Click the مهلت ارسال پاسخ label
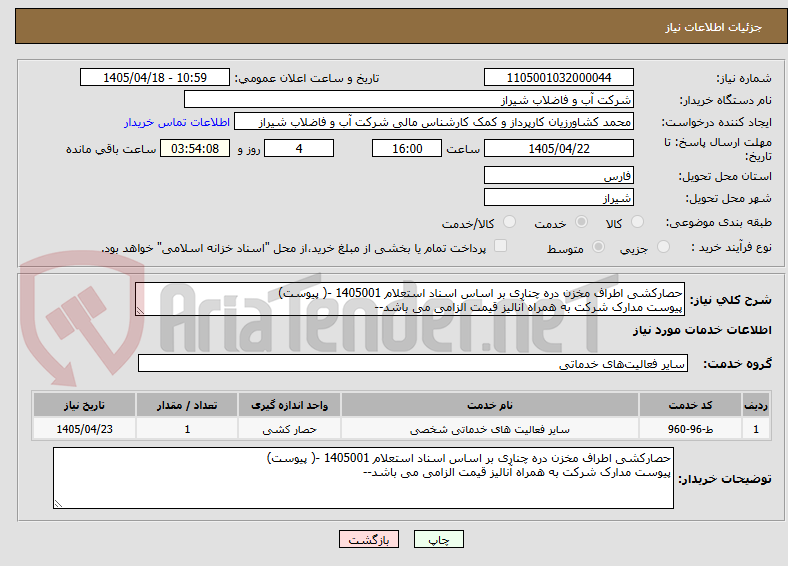Image resolution: width=788 pixels, height=566 pixels. (x=718, y=149)
